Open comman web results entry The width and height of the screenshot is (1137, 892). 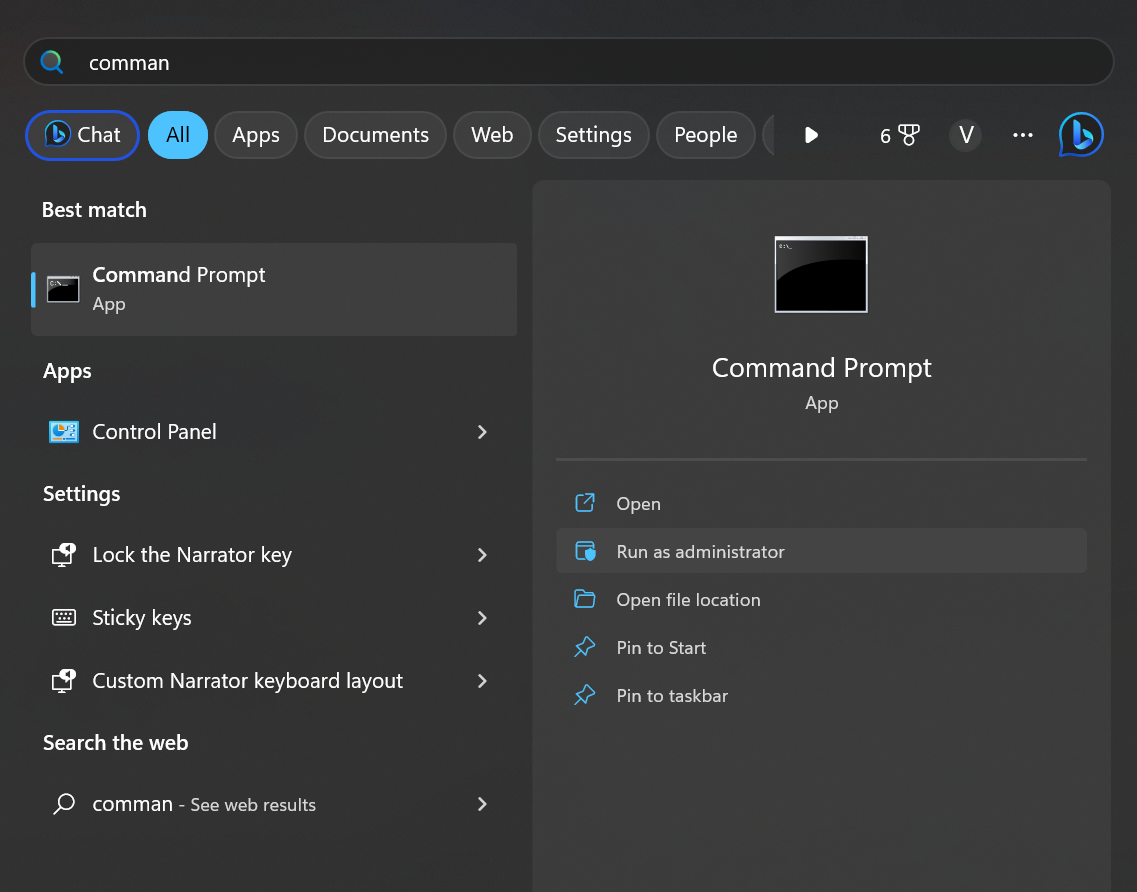[x=203, y=804]
